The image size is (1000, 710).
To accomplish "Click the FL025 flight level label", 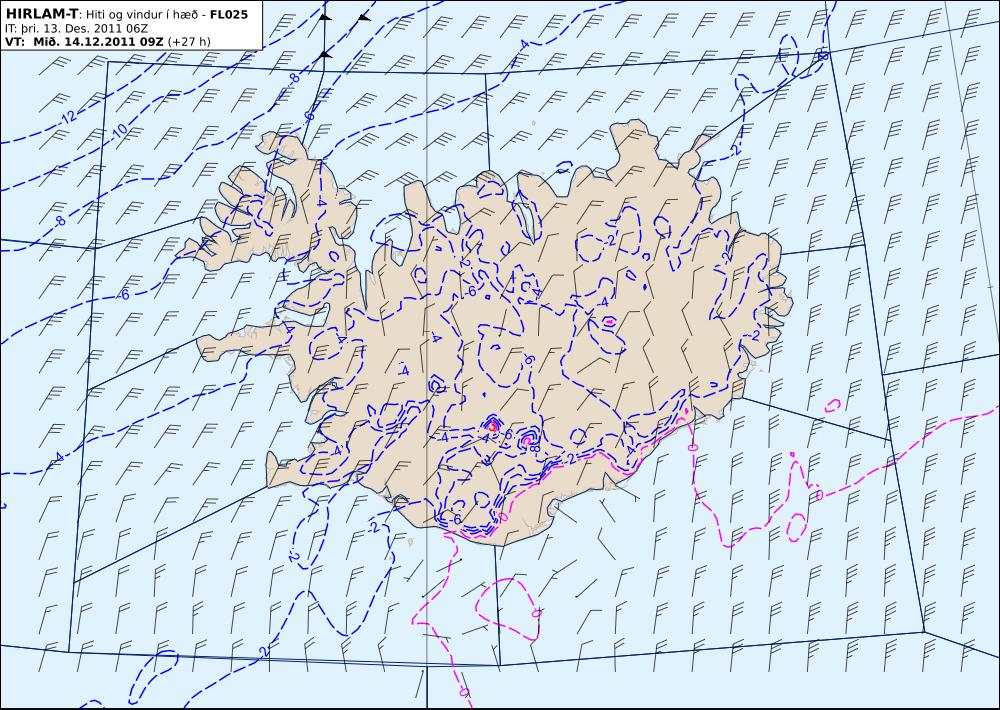I will [229, 14].
